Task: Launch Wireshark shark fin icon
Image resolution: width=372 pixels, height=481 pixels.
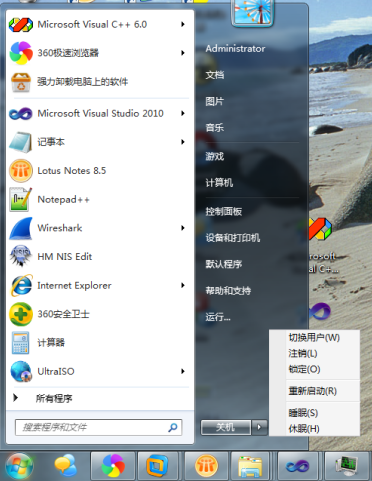Action: (x=21, y=228)
